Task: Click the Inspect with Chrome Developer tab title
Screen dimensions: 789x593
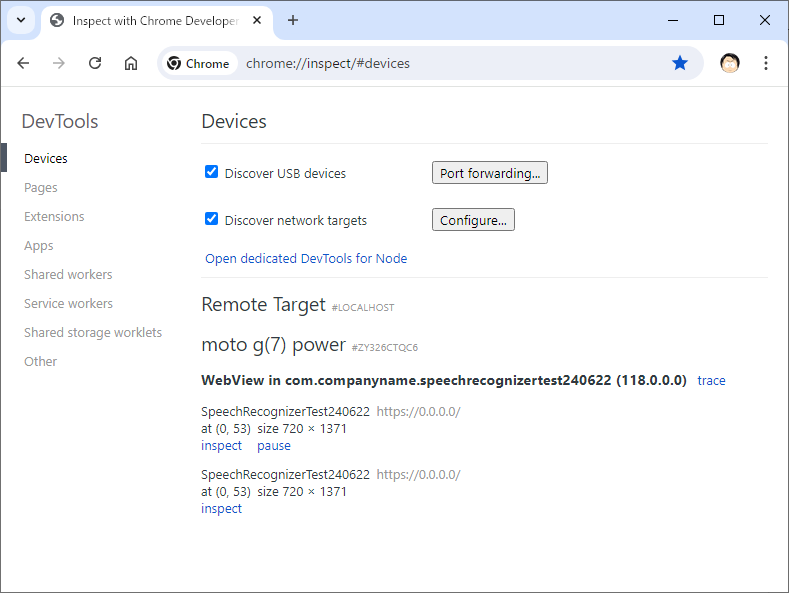Action: click(x=155, y=21)
